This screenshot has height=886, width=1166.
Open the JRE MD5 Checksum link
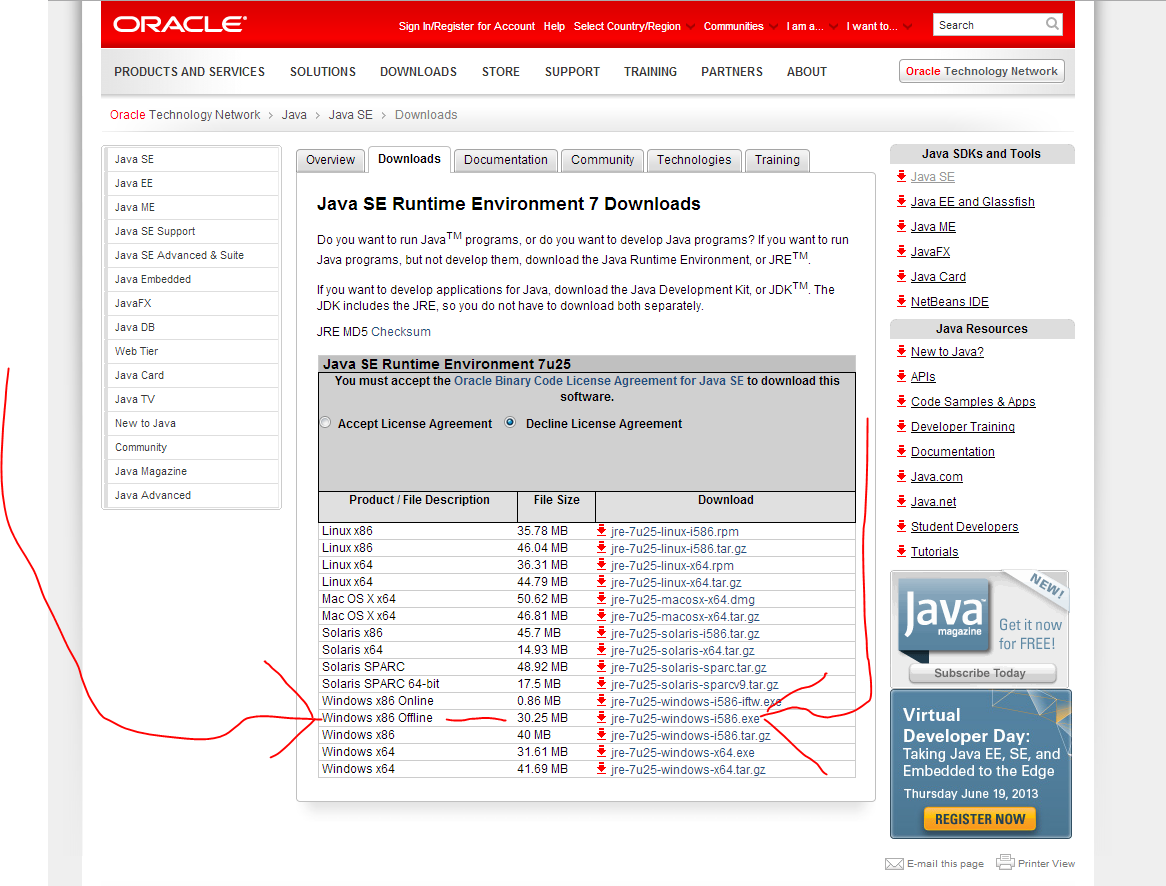[401, 332]
